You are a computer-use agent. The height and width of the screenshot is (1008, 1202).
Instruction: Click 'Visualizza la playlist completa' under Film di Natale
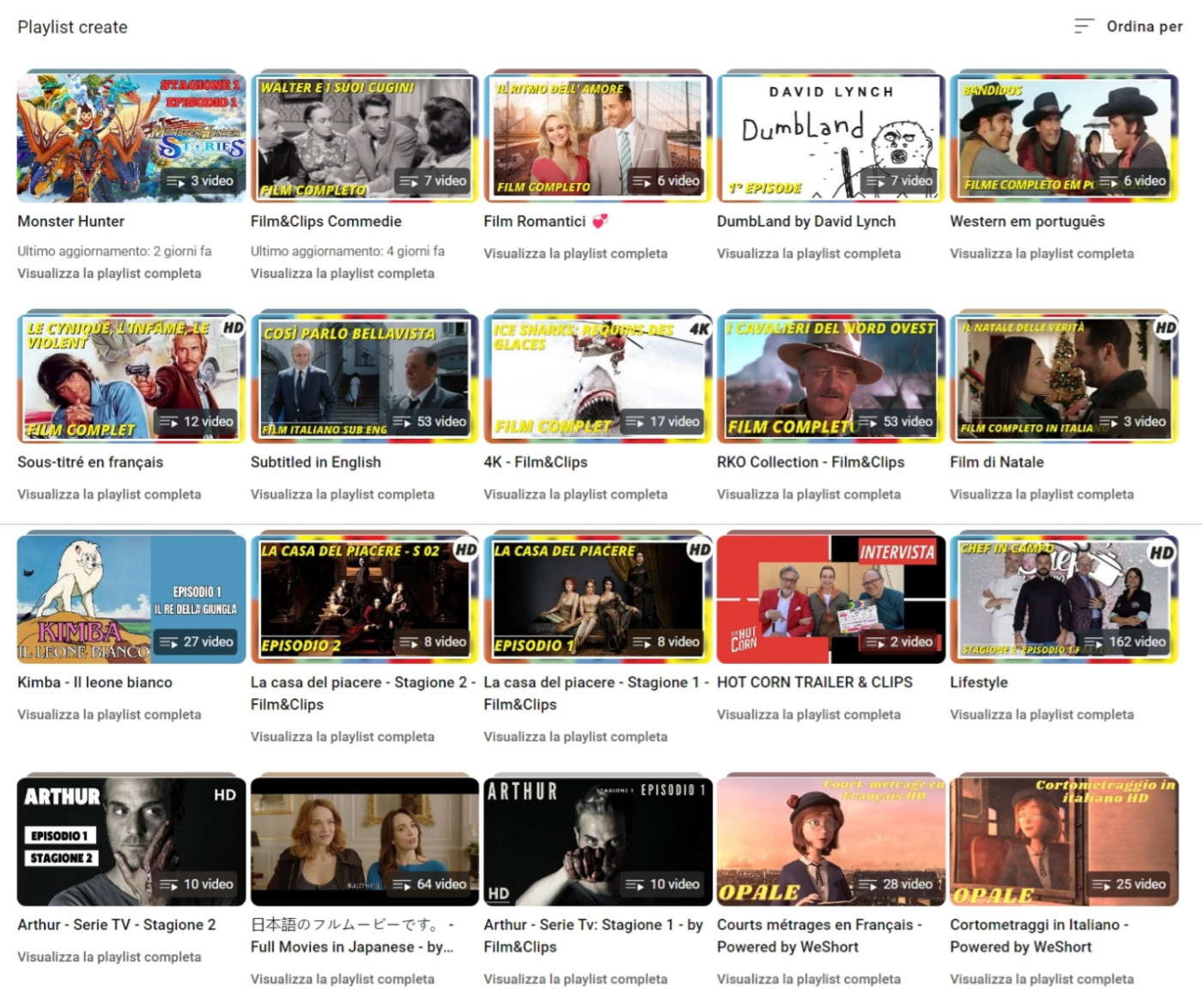click(1042, 495)
